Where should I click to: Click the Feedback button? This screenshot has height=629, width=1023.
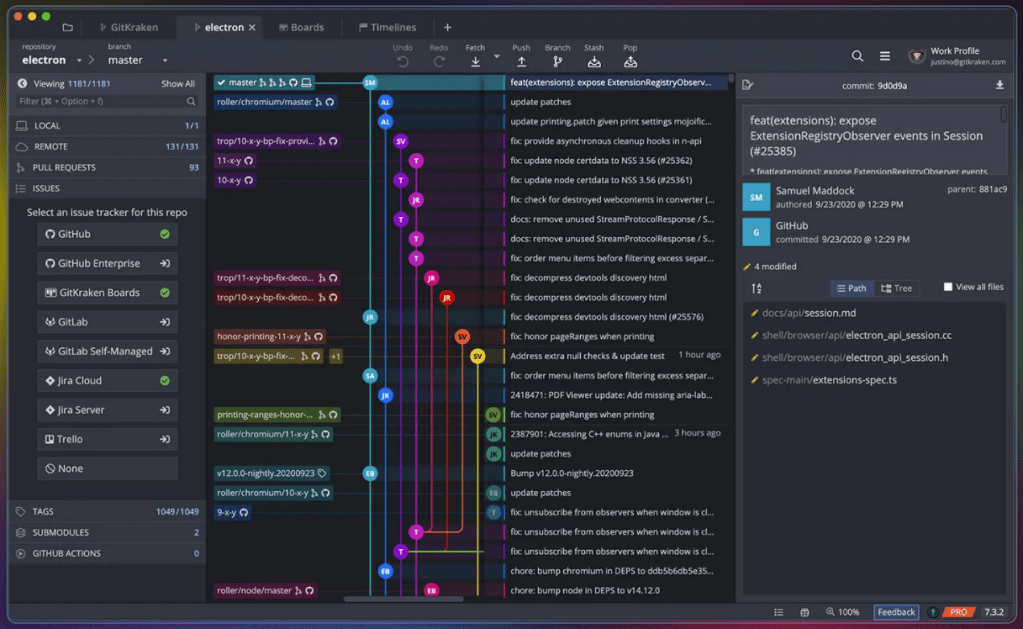click(x=896, y=612)
